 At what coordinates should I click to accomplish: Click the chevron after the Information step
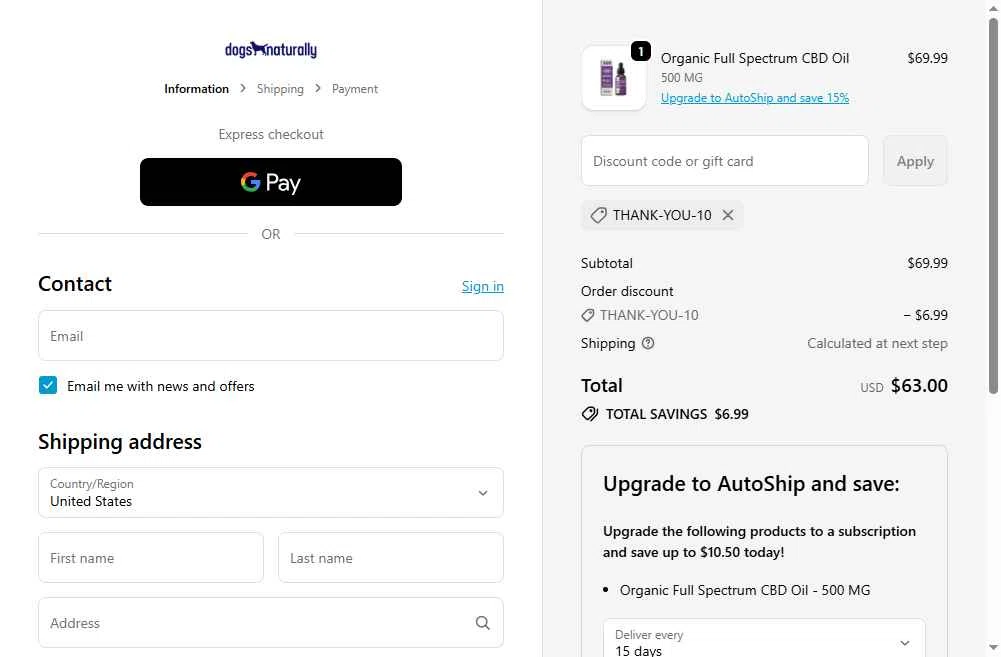pos(243,89)
